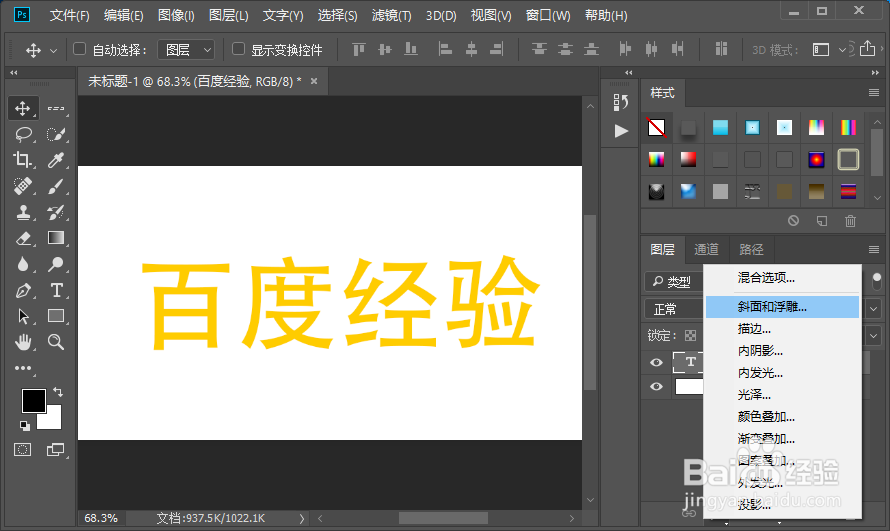Switch to the 通道 tab
Viewport: 890px width, 531px height.
pyautogui.click(x=706, y=250)
